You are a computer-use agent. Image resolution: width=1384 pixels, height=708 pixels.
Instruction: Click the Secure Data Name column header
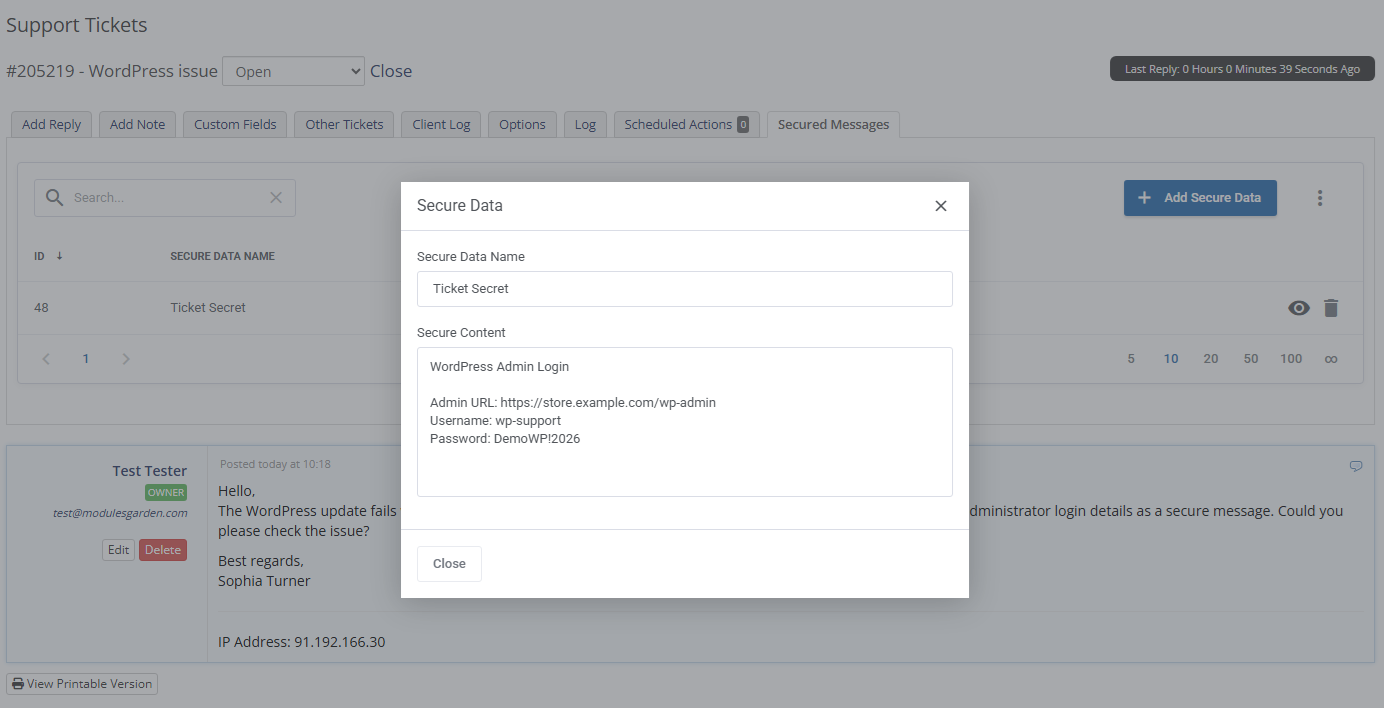[222, 256]
